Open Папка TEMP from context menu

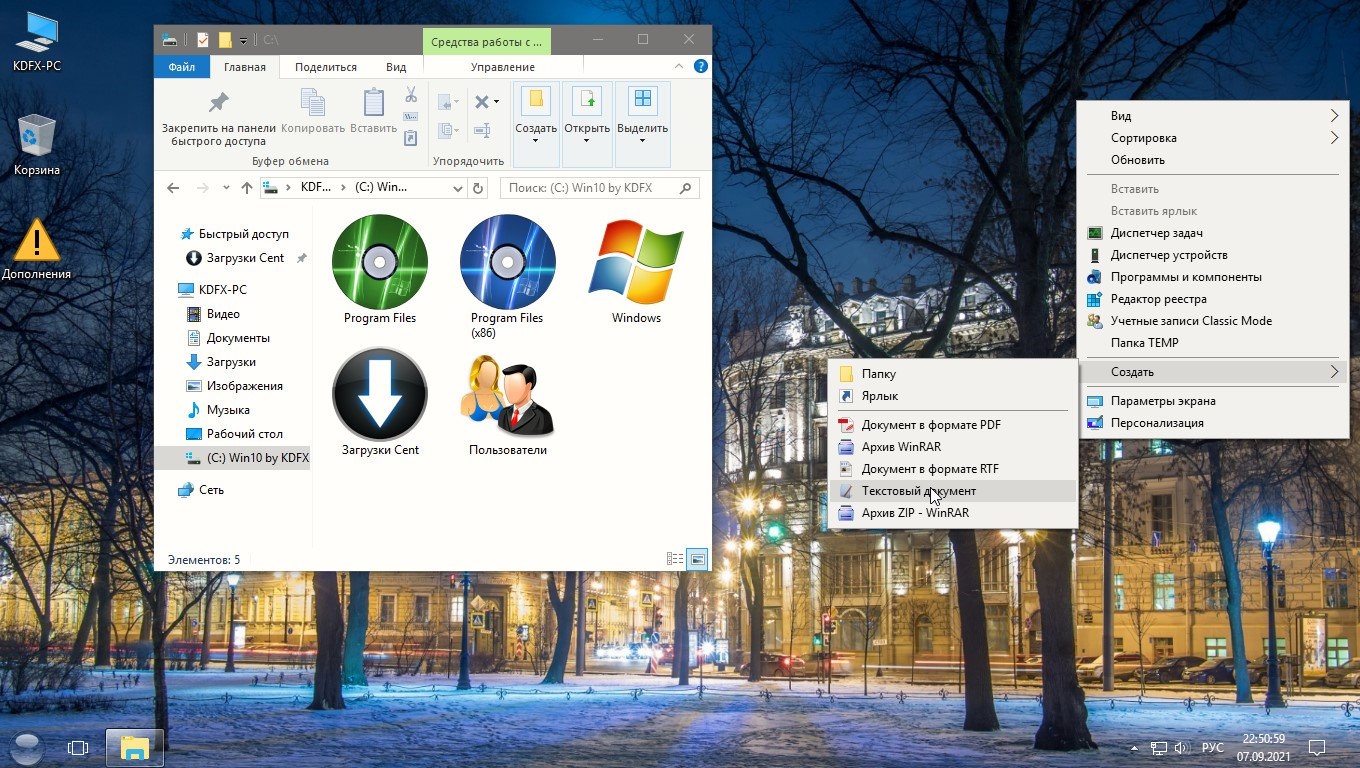click(1213, 343)
